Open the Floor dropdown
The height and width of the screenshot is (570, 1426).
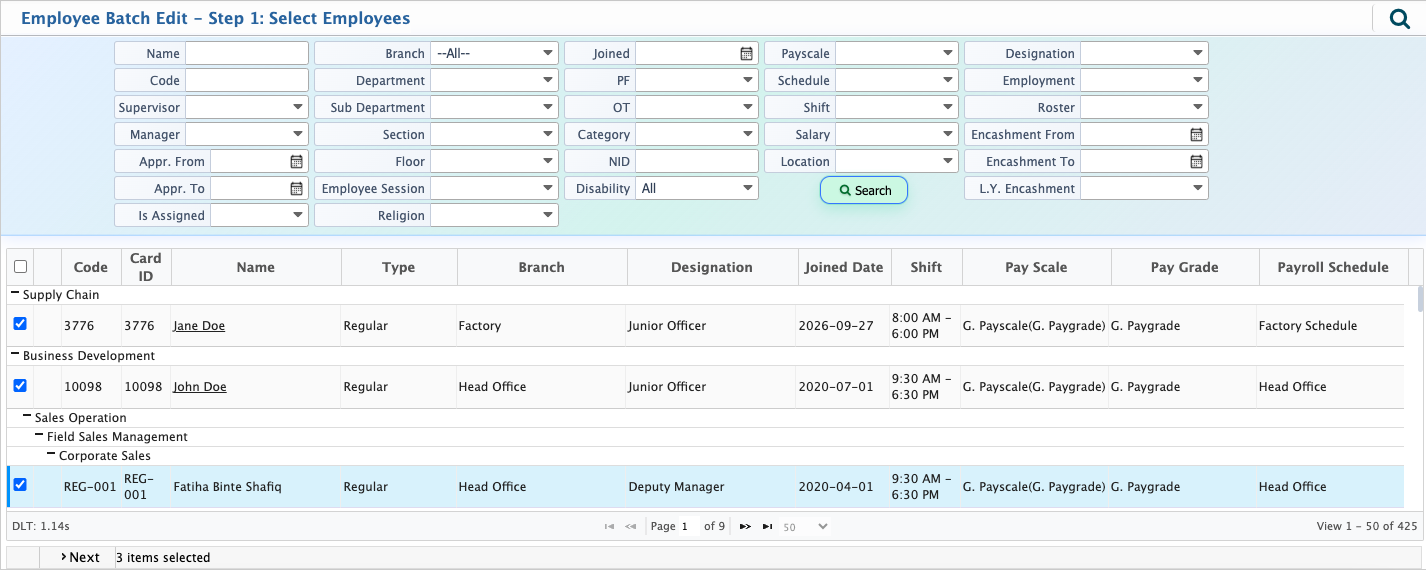494,161
